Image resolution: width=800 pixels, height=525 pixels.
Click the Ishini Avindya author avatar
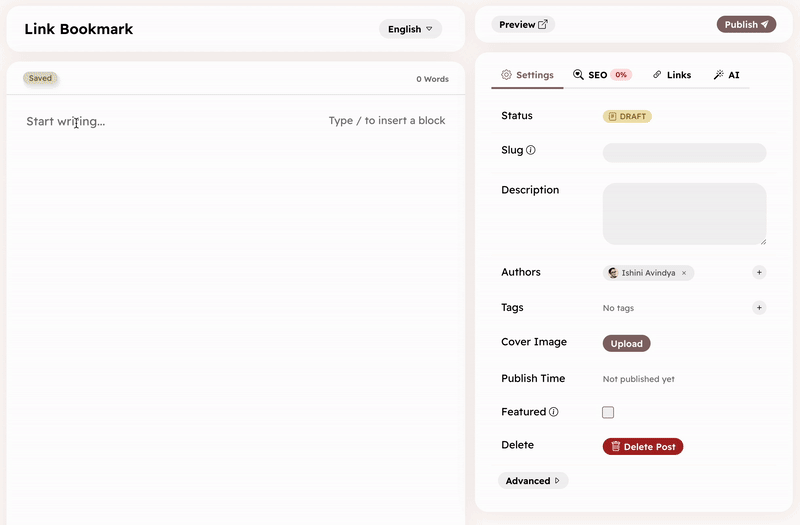click(613, 273)
